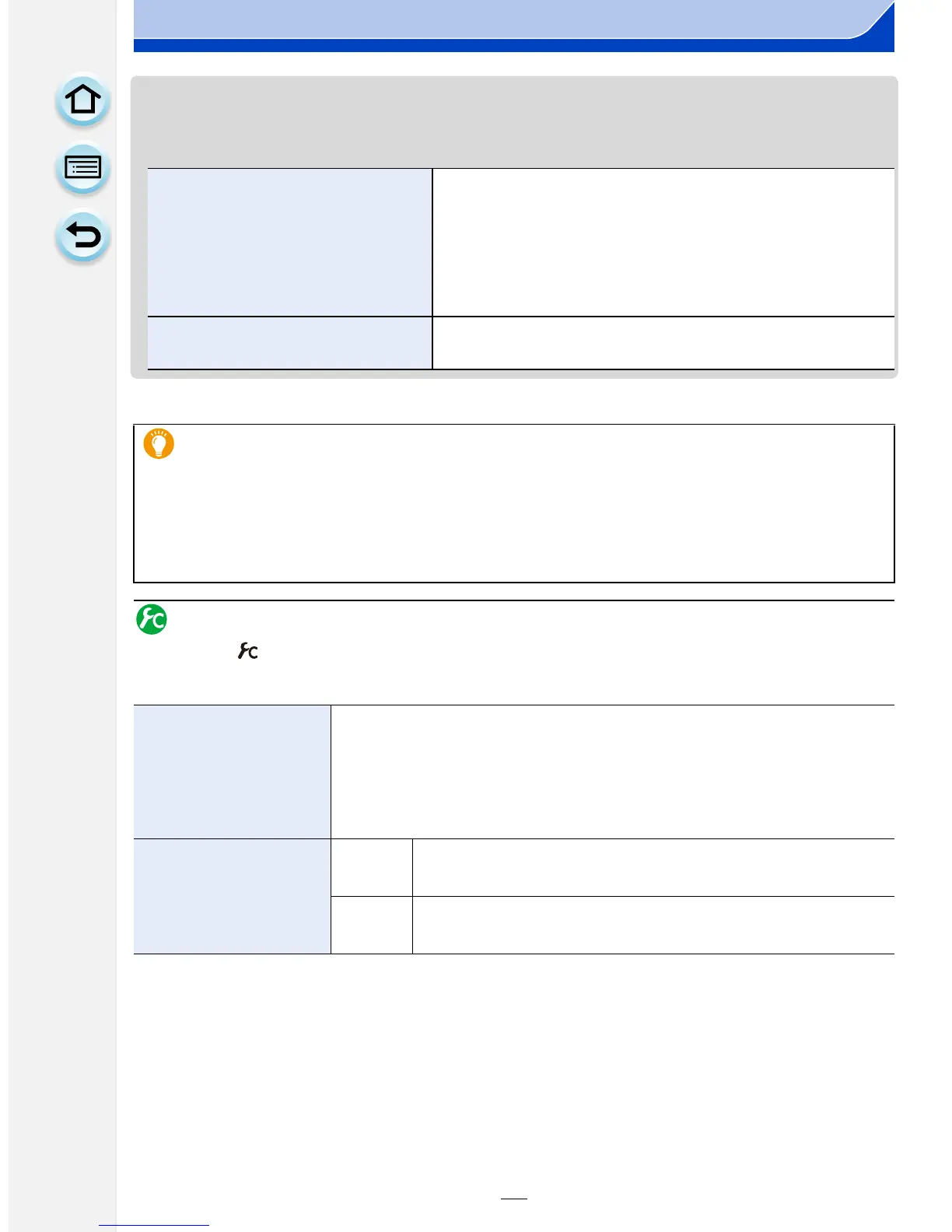Go to the Home page icon
952x1232 pixels.
coord(82,100)
